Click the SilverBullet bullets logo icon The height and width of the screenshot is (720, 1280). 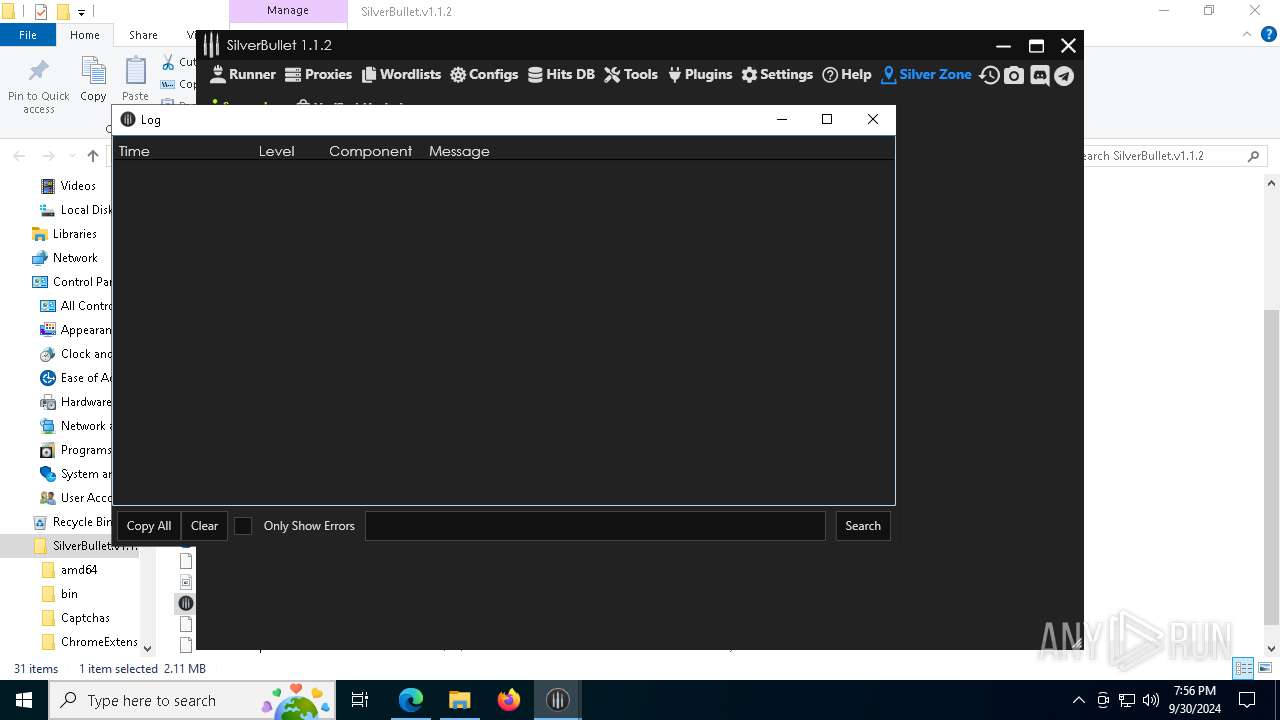[211, 45]
